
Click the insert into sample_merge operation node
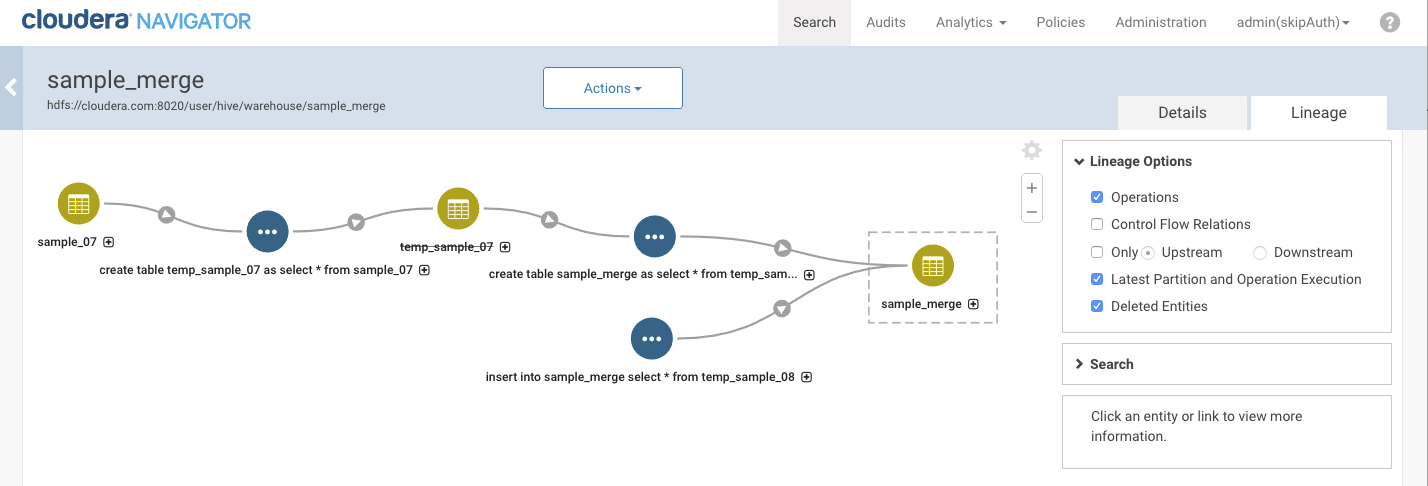(652, 339)
